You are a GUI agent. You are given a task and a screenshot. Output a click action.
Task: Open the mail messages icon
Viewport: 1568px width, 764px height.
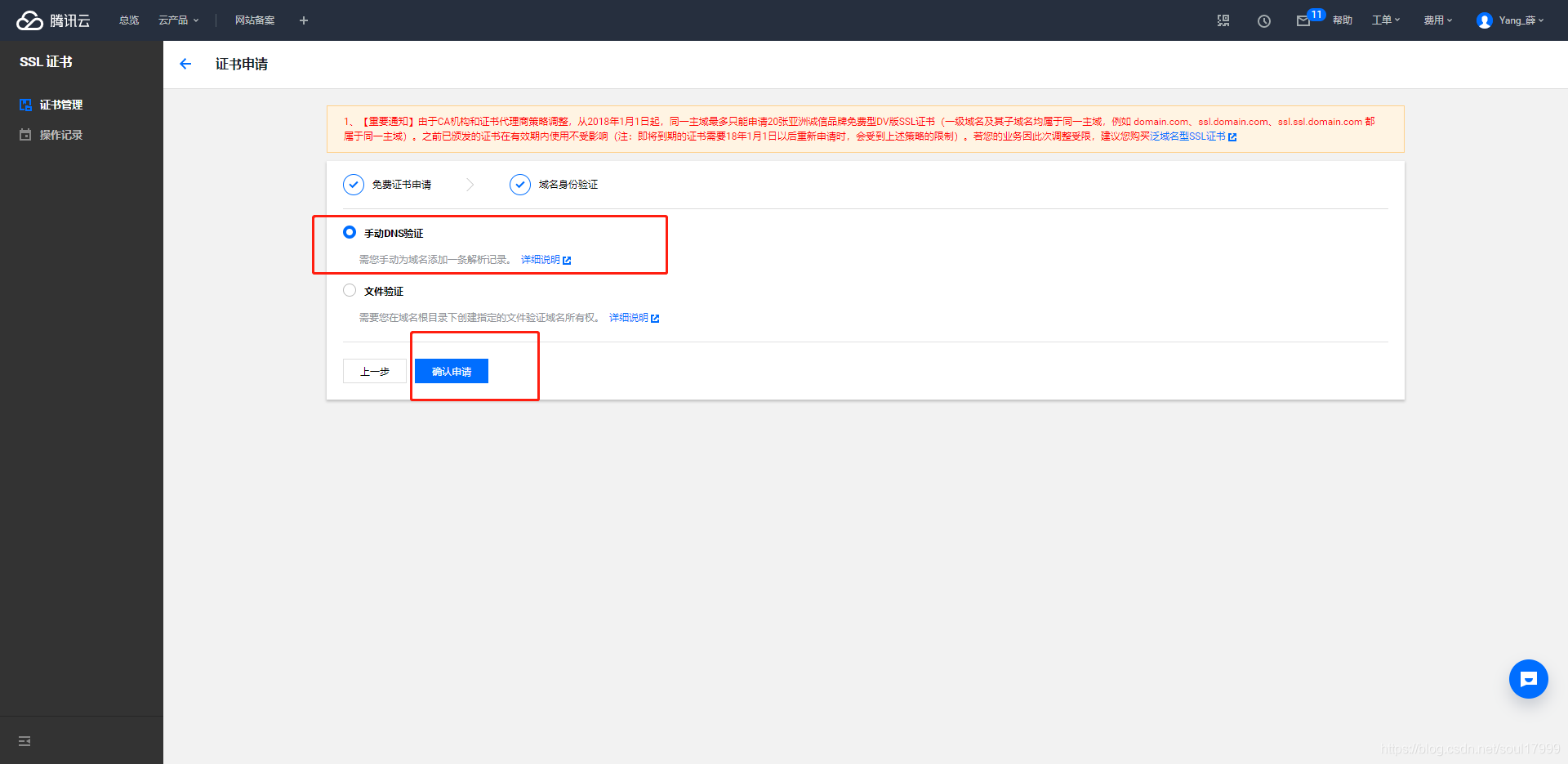(1303, 21)
